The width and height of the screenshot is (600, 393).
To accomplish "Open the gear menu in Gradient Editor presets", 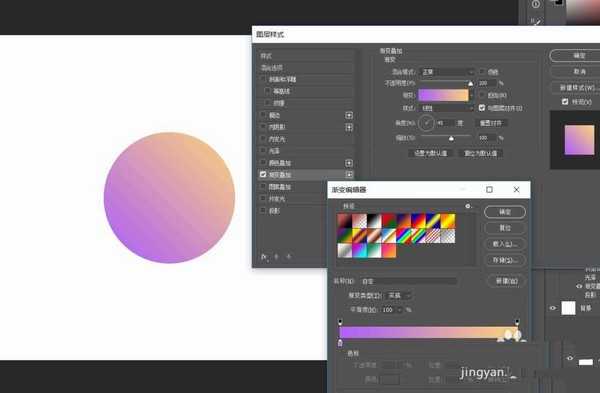I will click(468, 206).
